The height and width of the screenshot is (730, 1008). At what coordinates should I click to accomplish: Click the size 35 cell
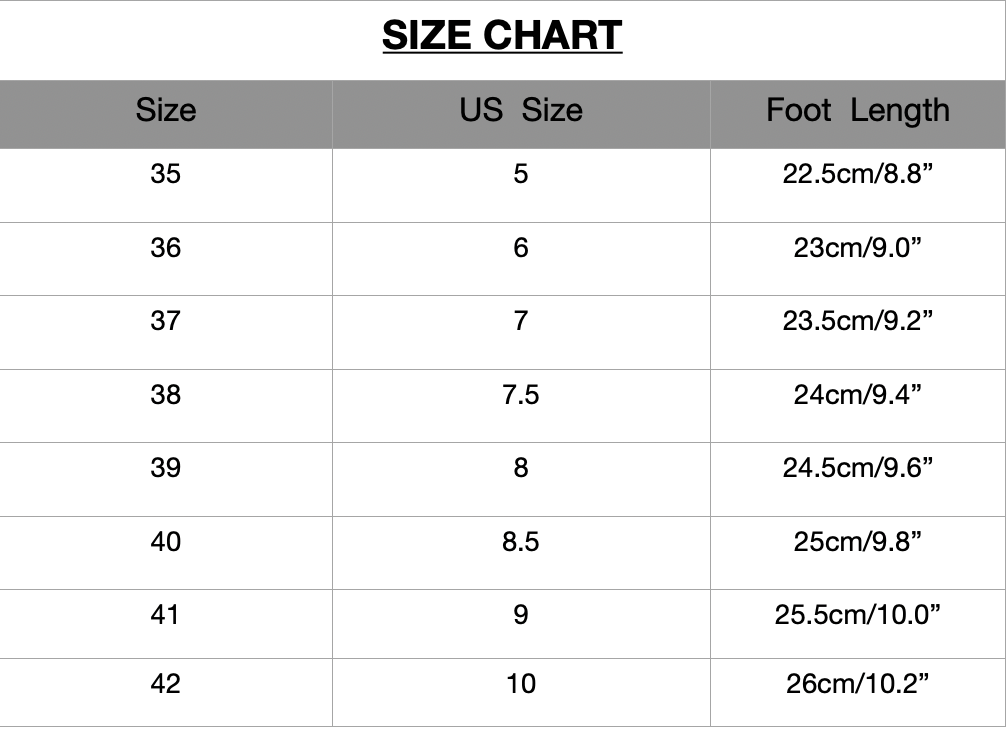[166, 174]
